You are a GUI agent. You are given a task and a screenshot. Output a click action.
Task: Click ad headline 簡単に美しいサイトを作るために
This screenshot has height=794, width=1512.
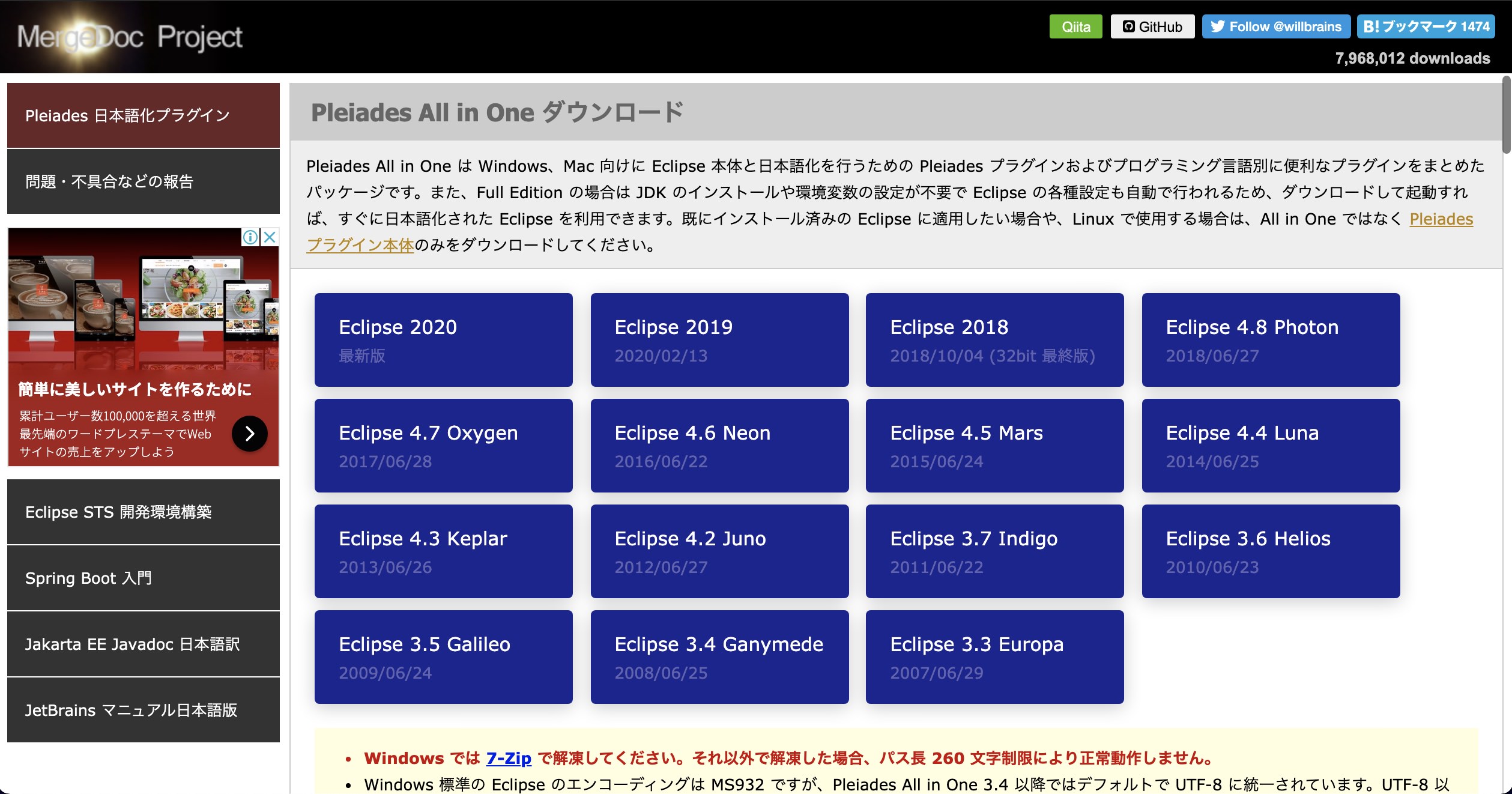pyautogui.click(x=135, y=389)
